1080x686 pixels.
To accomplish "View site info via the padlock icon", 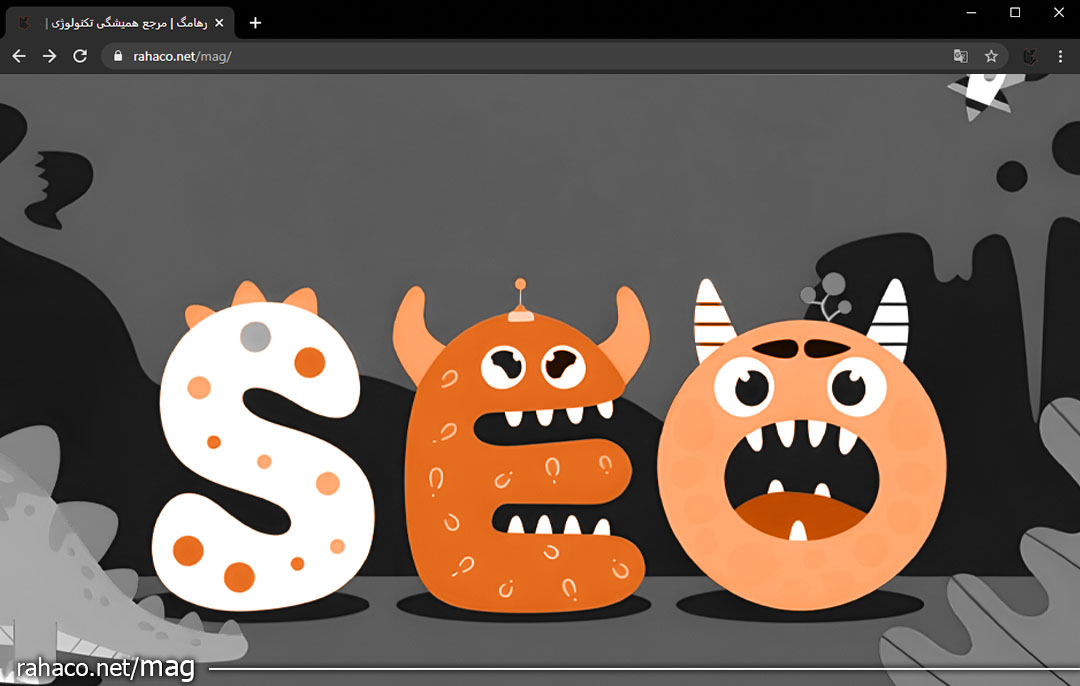I will [119, 56].
